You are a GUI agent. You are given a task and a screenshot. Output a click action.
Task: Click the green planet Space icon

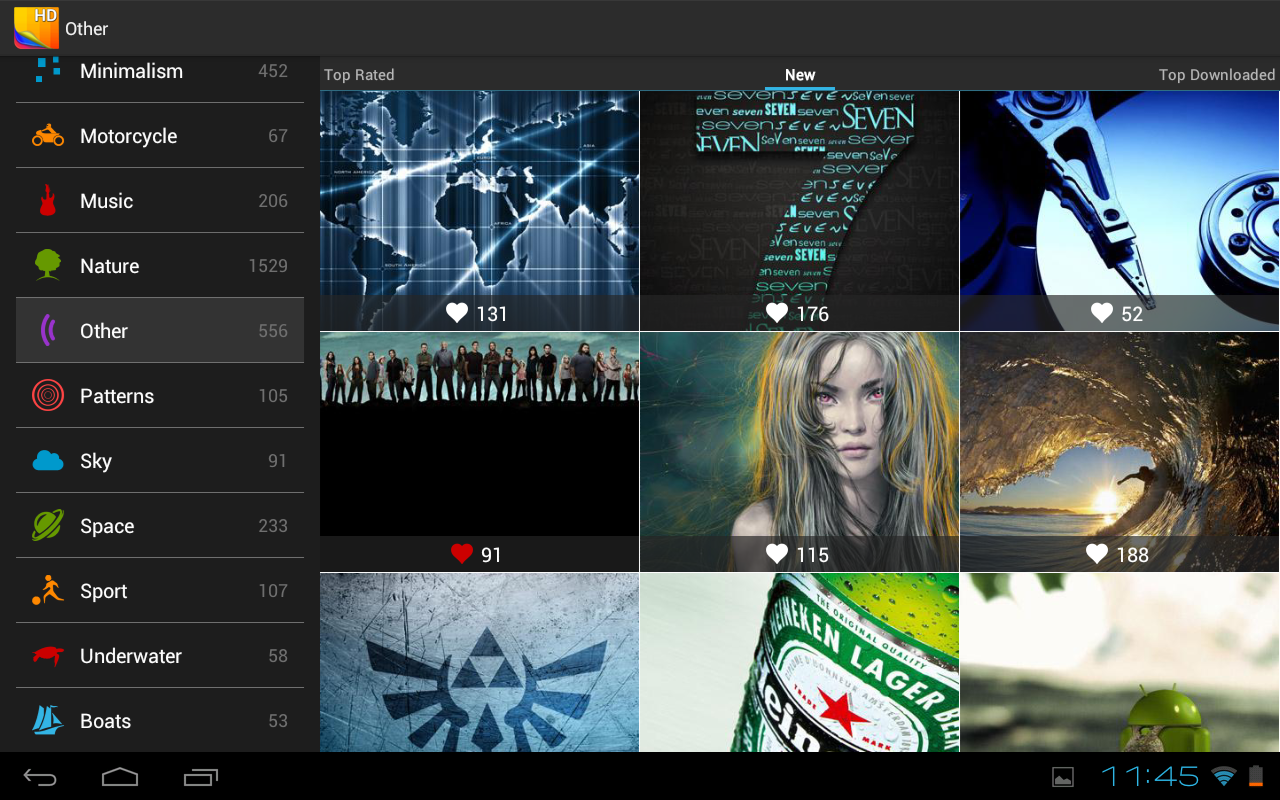[x=47, y=525]
